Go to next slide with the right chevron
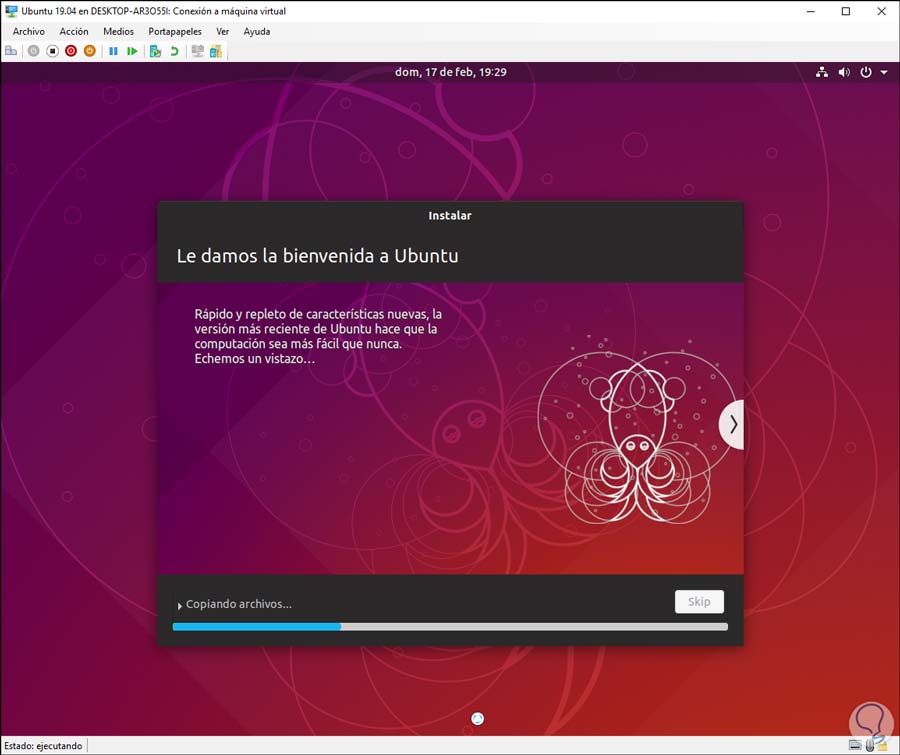The height and width of the screenshot is (755, 900). (x=732, y=424)
